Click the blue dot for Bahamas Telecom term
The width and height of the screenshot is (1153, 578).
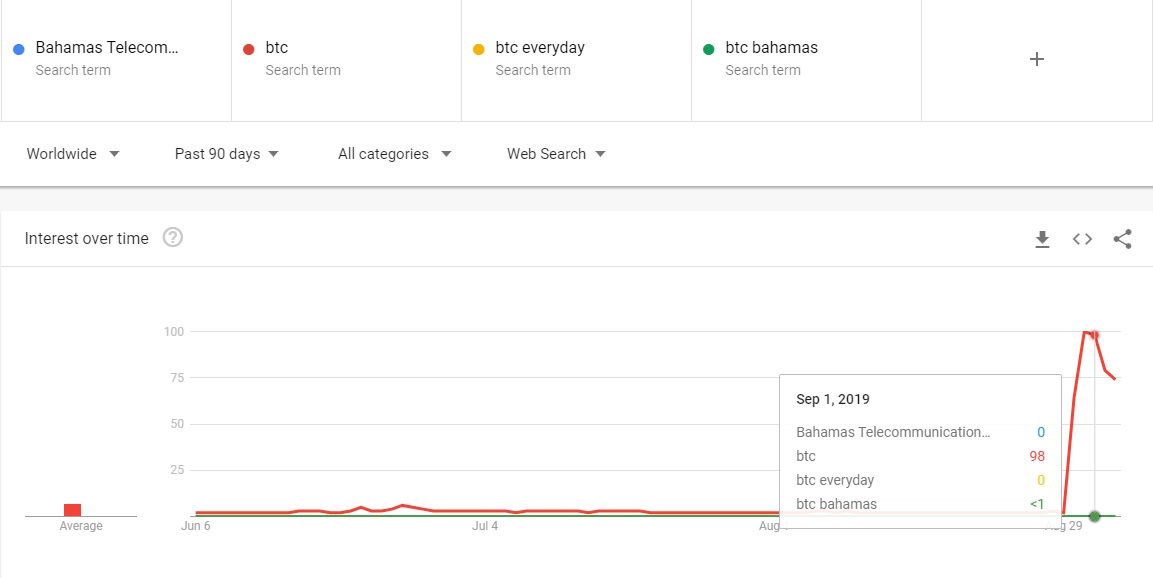19,49
